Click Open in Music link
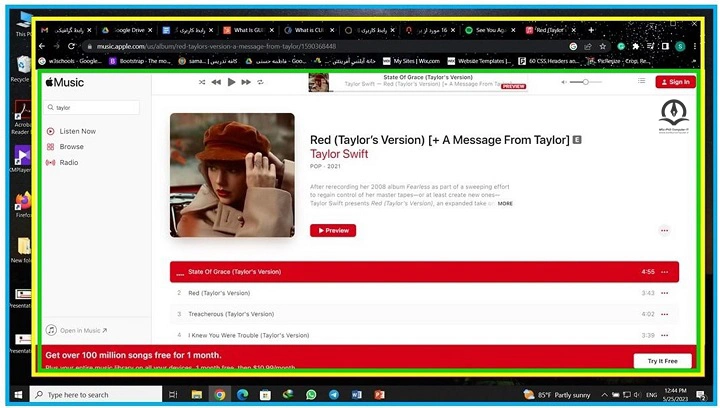 coord(77,330)
